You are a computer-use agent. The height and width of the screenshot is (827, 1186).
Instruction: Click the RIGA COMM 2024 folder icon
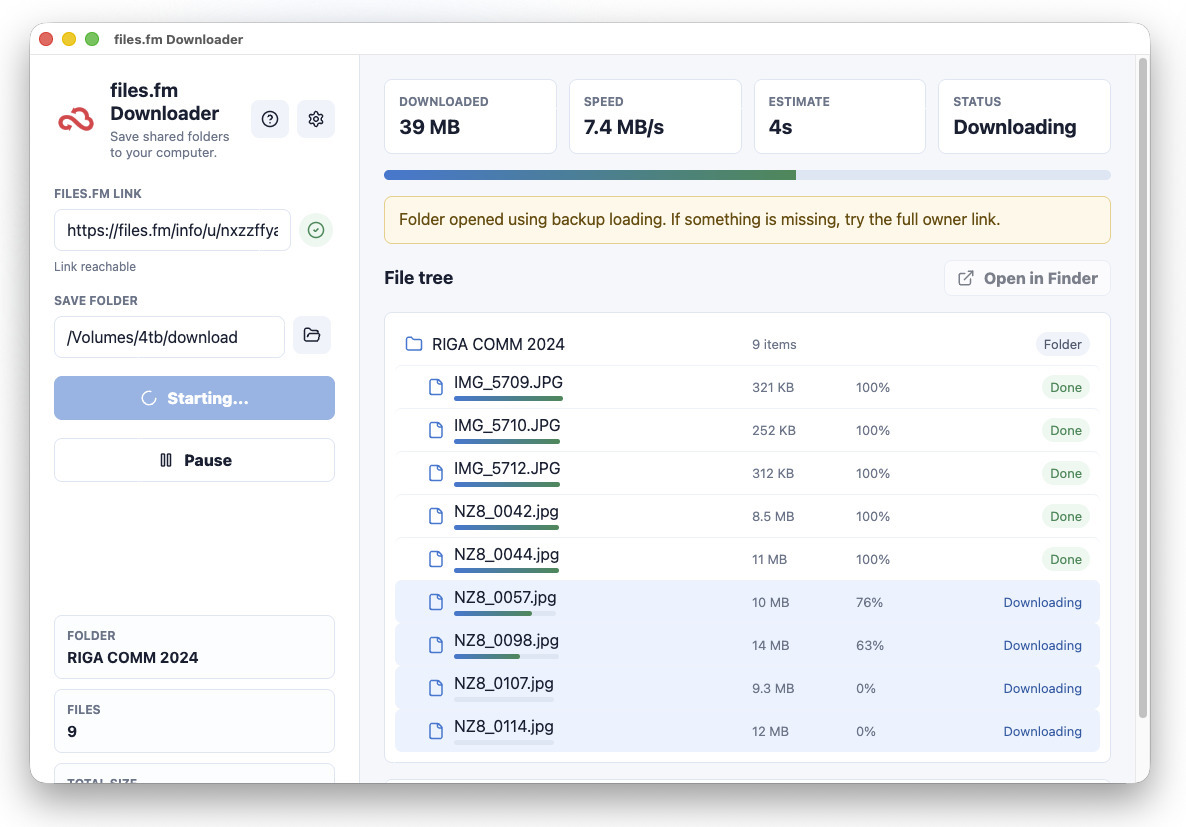click(x=414, y=344)
